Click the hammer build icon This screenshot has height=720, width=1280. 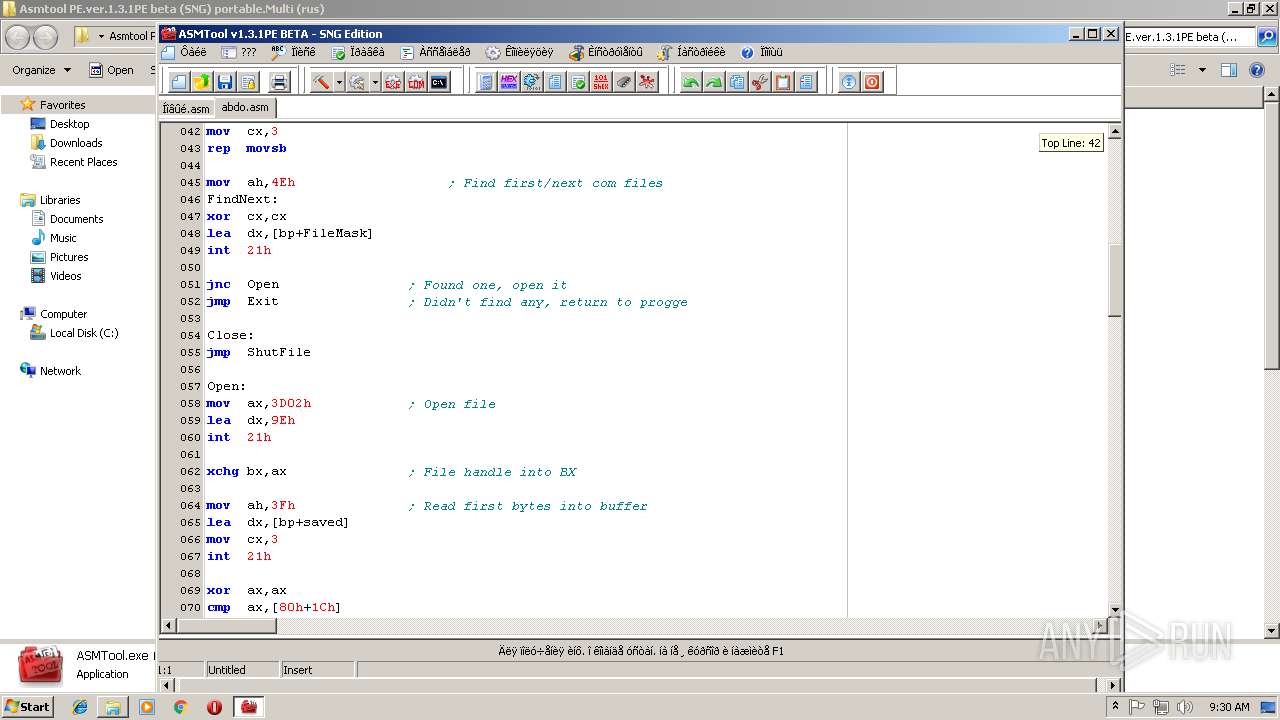tap(321, 82)
